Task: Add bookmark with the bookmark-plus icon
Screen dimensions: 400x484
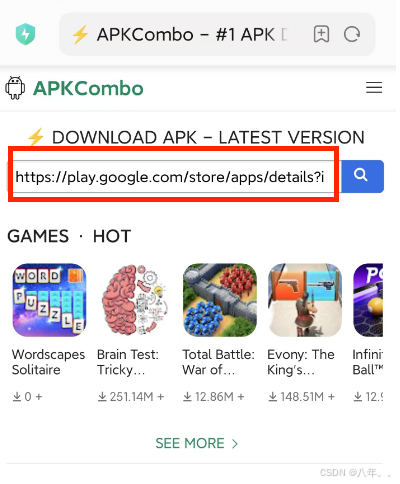Action: tap(321, 34)
